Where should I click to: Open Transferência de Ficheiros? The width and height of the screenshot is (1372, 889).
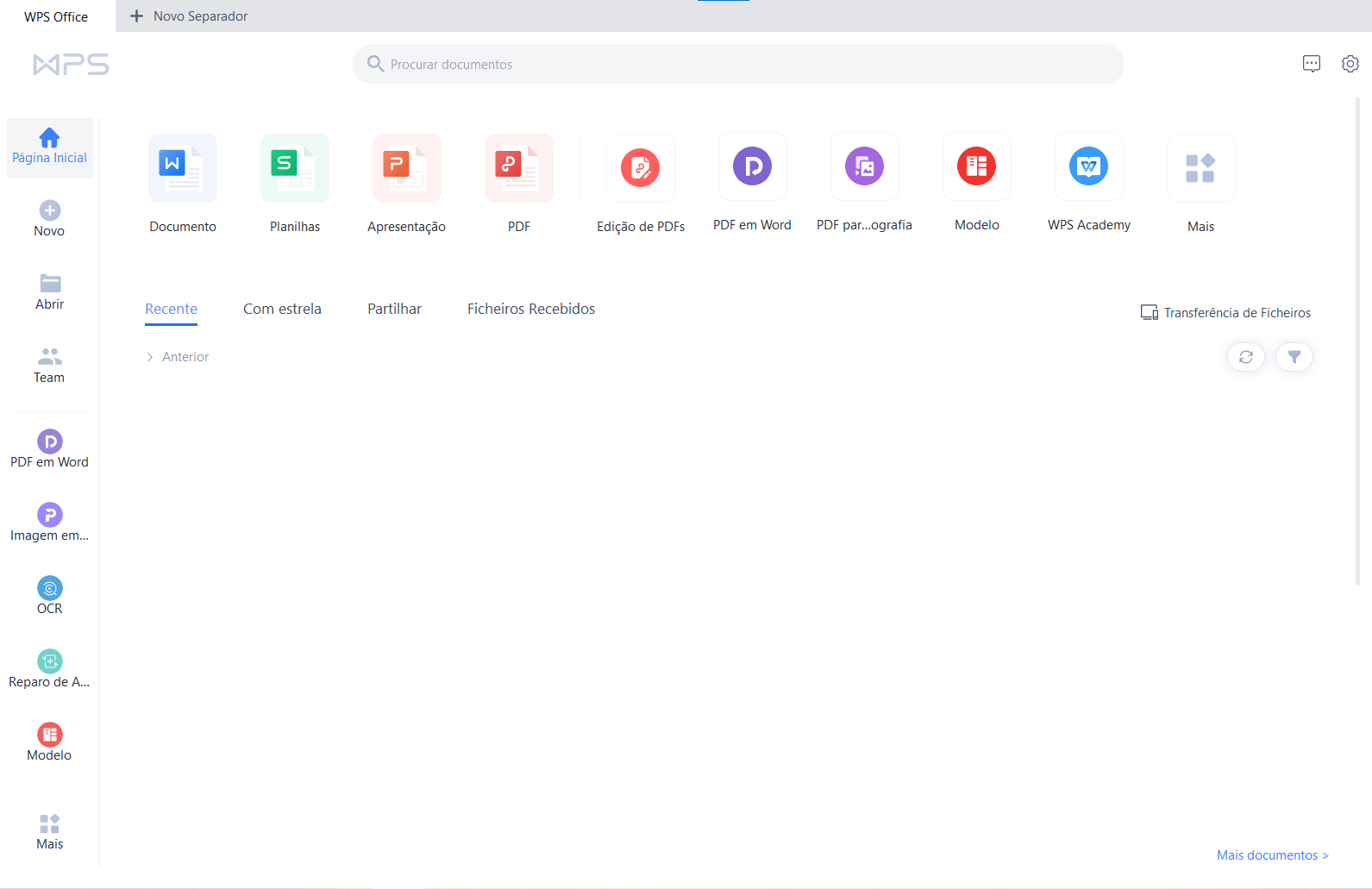(1225, 312)
